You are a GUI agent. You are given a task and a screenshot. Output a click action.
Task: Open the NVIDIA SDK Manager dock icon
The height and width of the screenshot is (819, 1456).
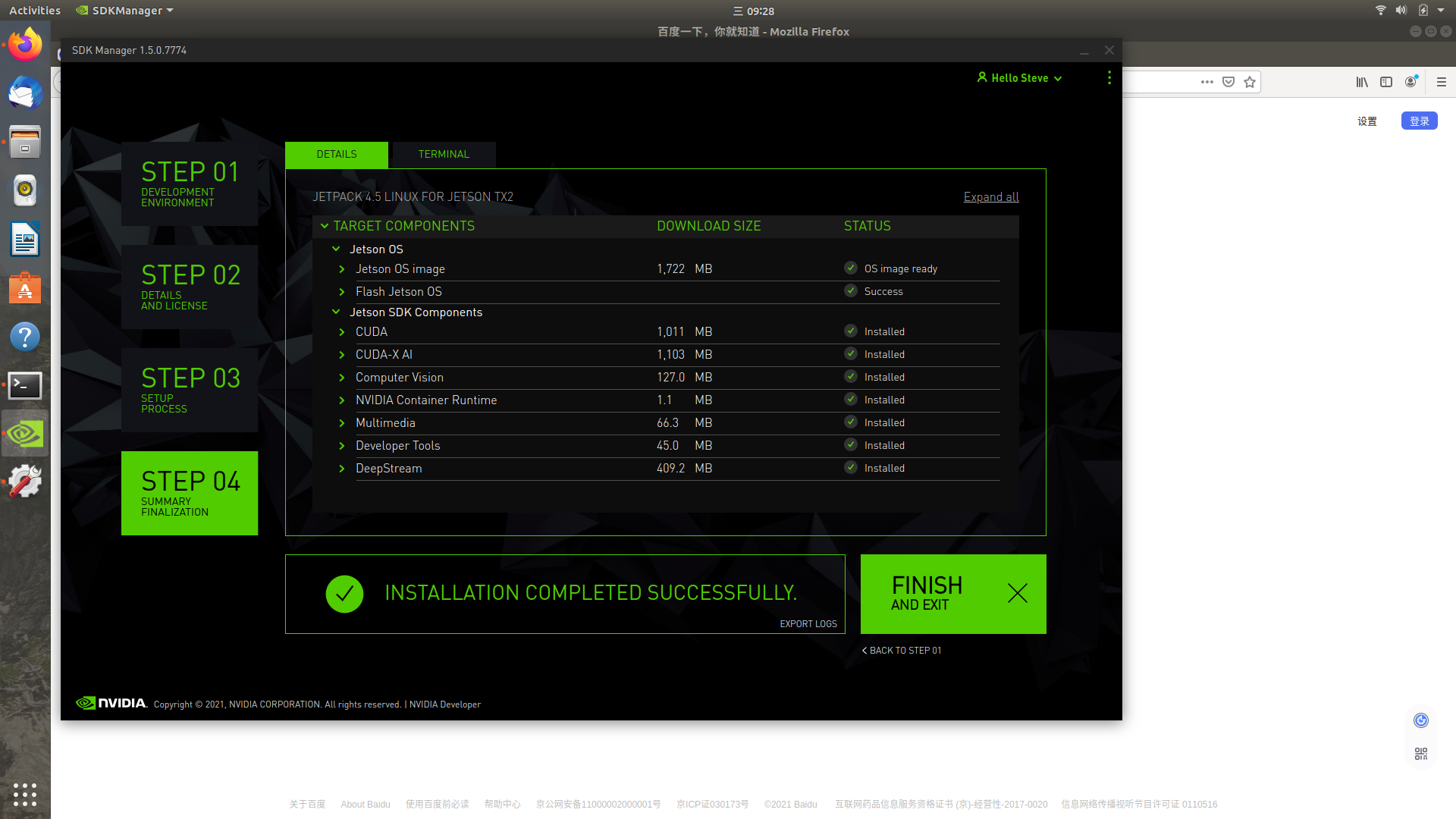[25, 434]
